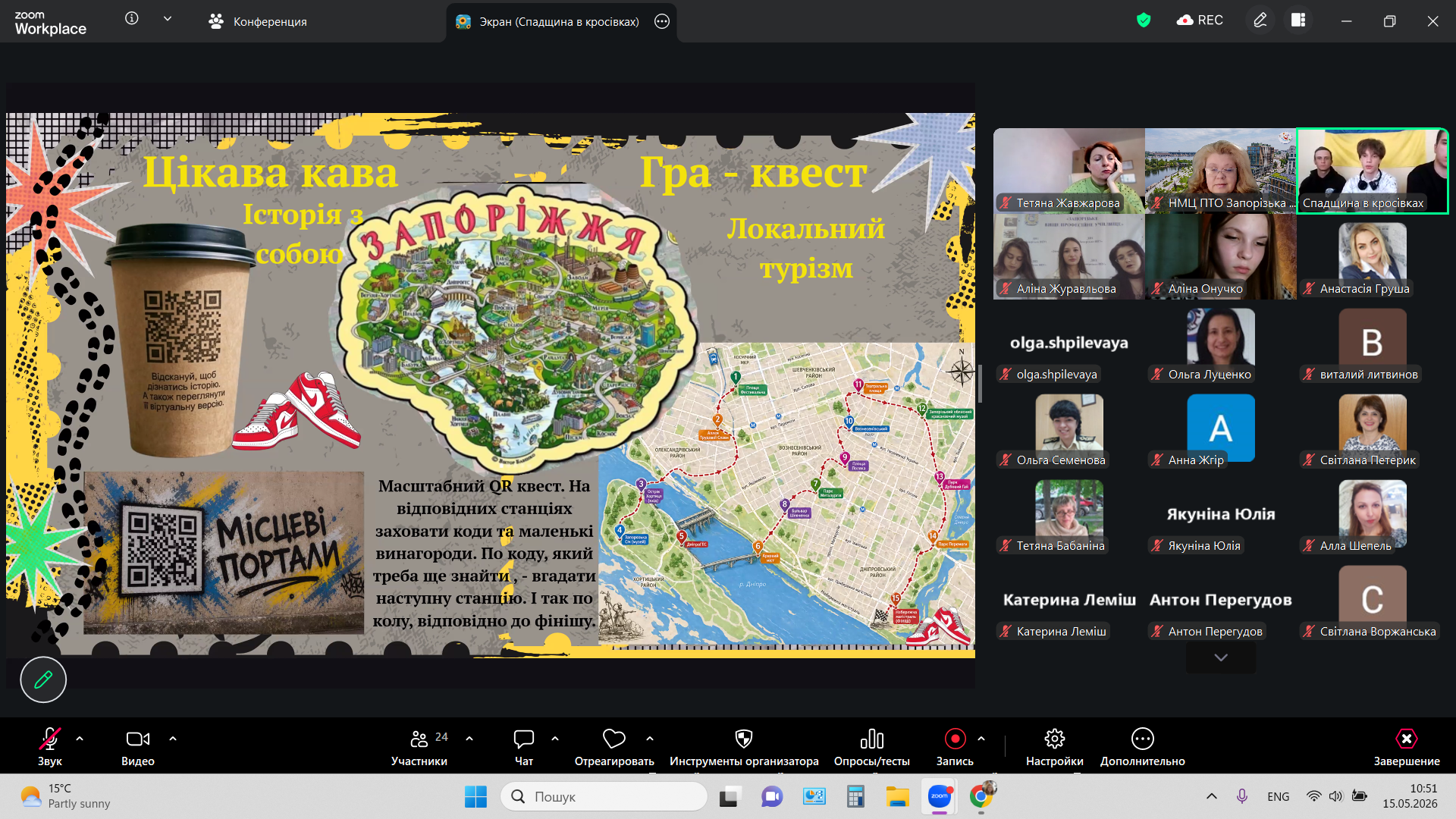Open the purple chat app taskbar icon
The image size is (1456, 819).
tap(772, 796)
